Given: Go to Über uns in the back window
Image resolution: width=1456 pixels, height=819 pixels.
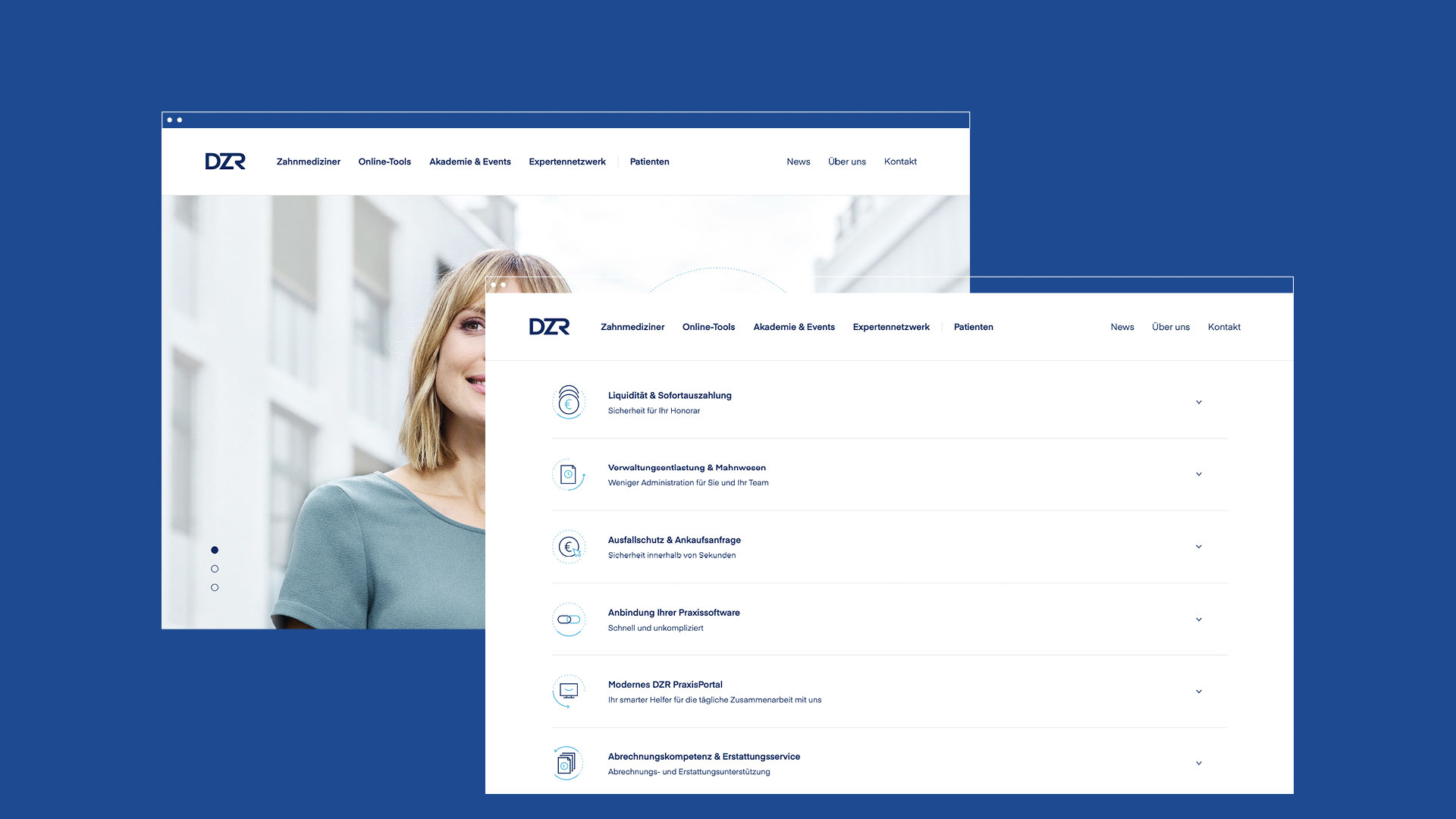Looking at the screenshot, I should pos(847,162).
